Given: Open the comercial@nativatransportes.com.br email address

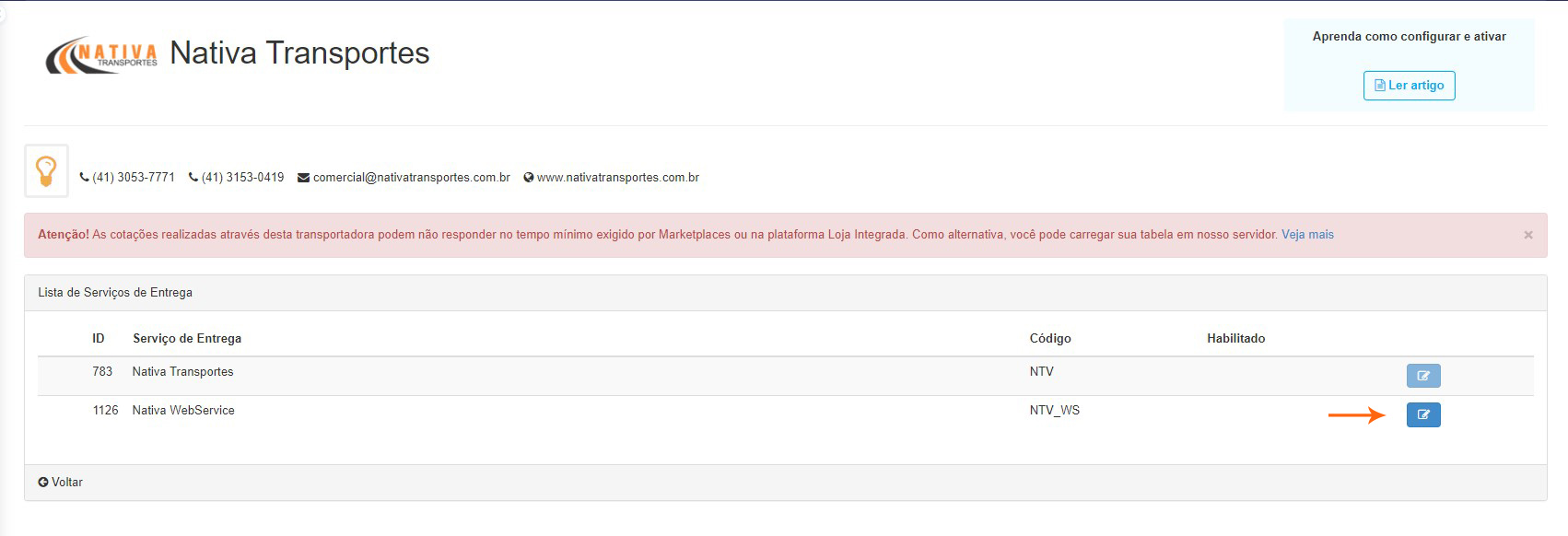Looking at the screenshot, I should pyautogui.click(x=411, y=178).
